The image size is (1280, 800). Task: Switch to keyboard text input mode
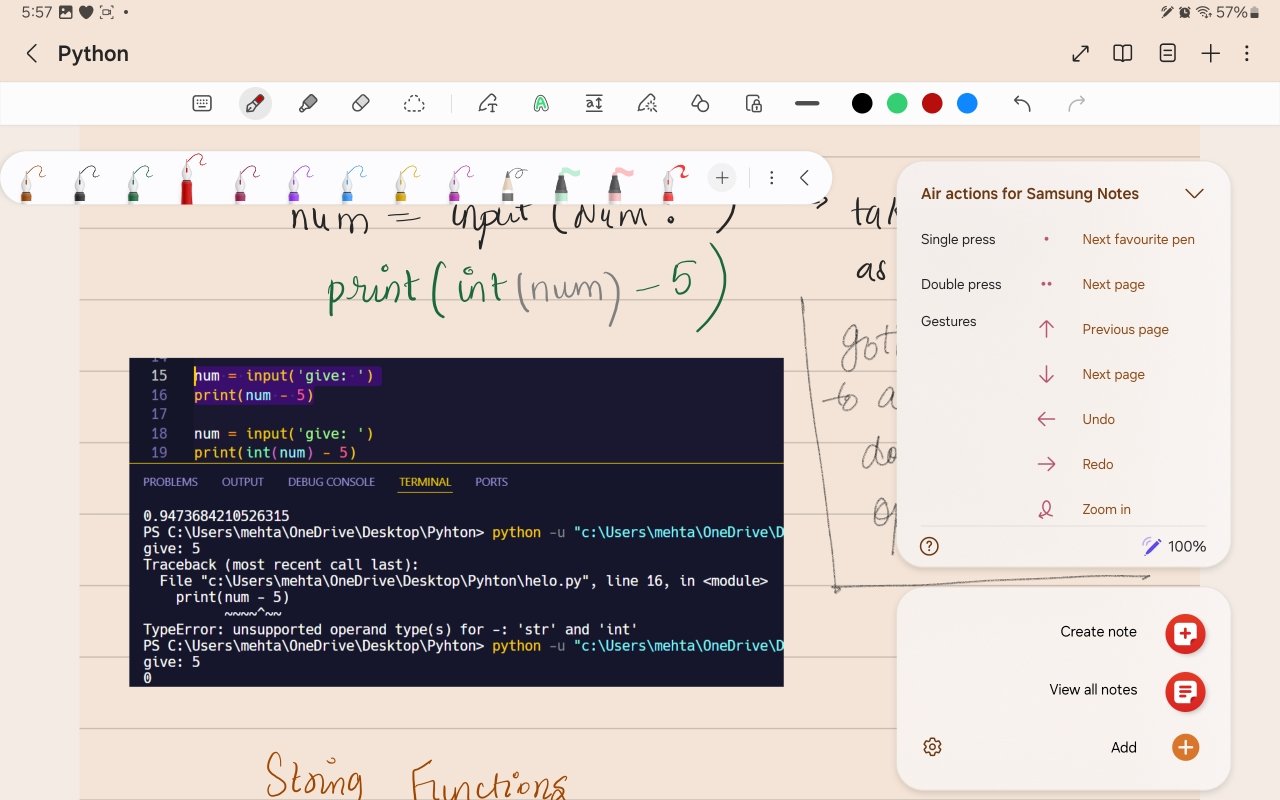click(x=202, y=103)
